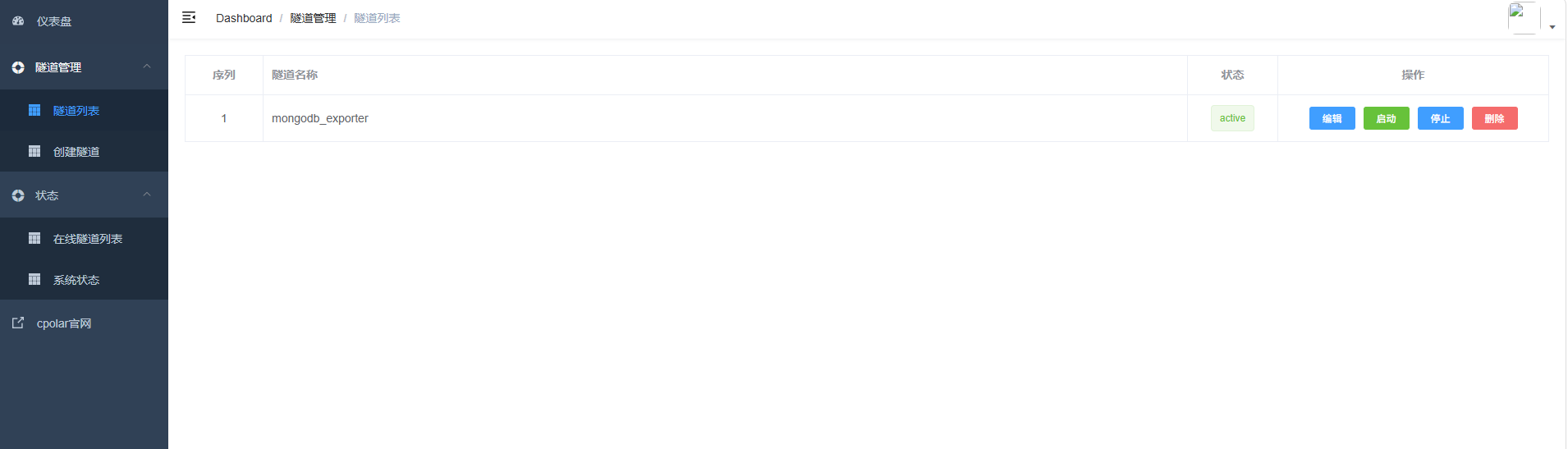Click the blue 停止 button
Screen dimensions: 1568x449
[x=1441, y=118]
